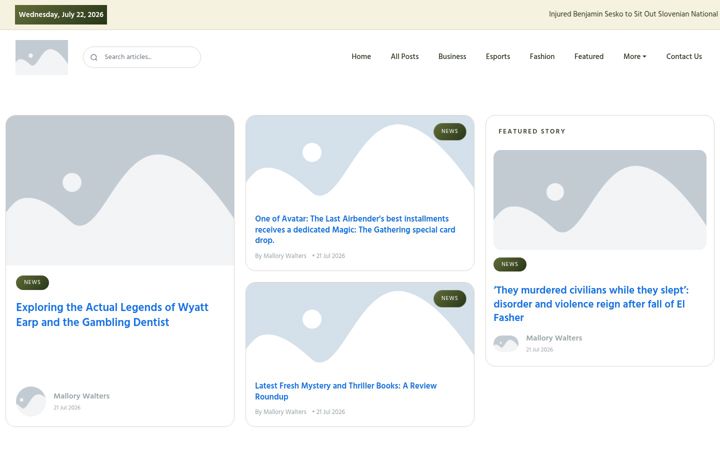This screenshot has width=720, height=450.
Task: Open the Wyatt Earp and Gambling Dentist article
Action: pos(112,315)
